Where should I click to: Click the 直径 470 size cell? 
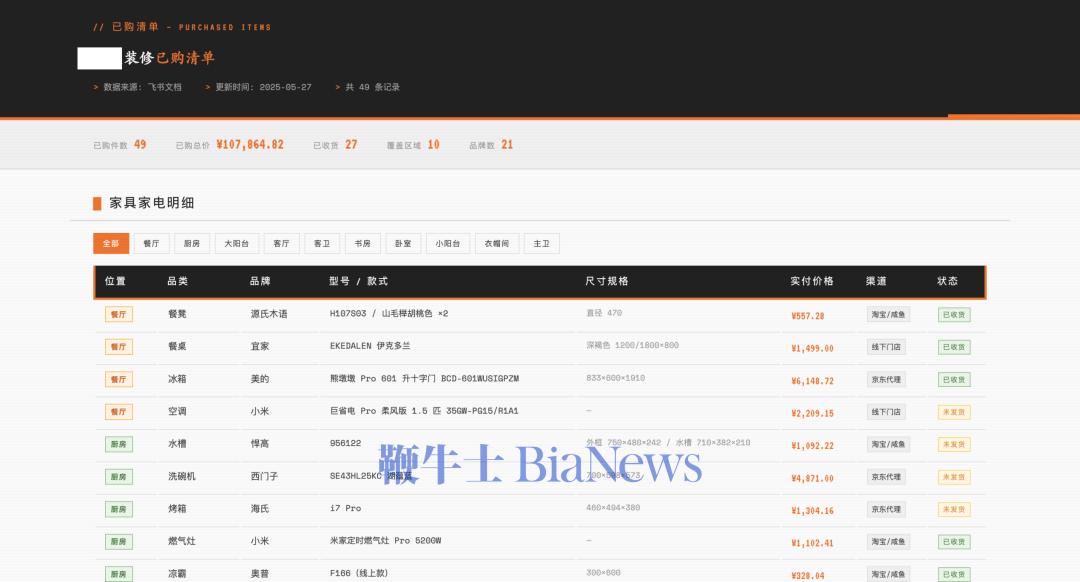point(604,313)
